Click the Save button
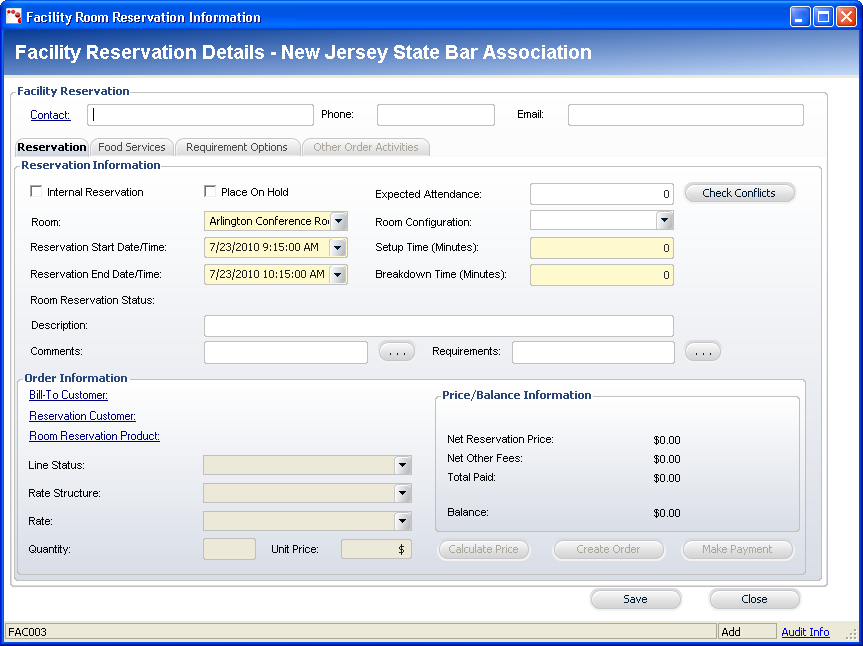The width and height of the screenshot is (863, 646). click(x=636, y=599)
